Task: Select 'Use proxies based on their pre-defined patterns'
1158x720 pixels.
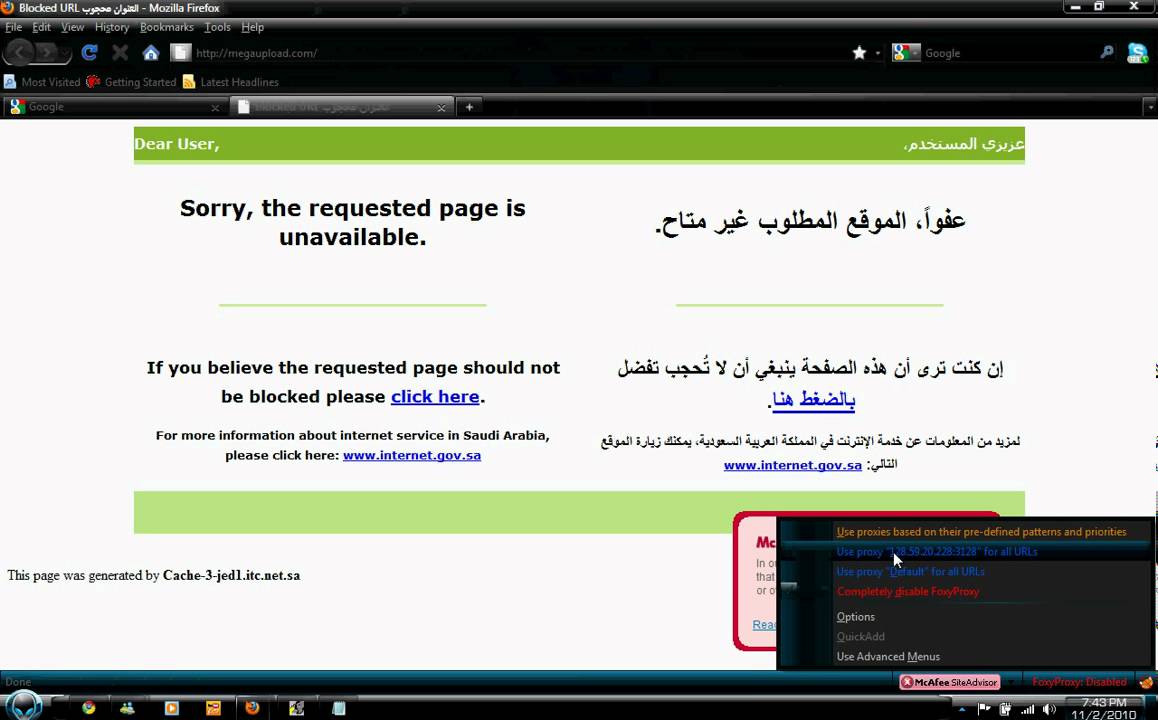Action: pos(981,532)
